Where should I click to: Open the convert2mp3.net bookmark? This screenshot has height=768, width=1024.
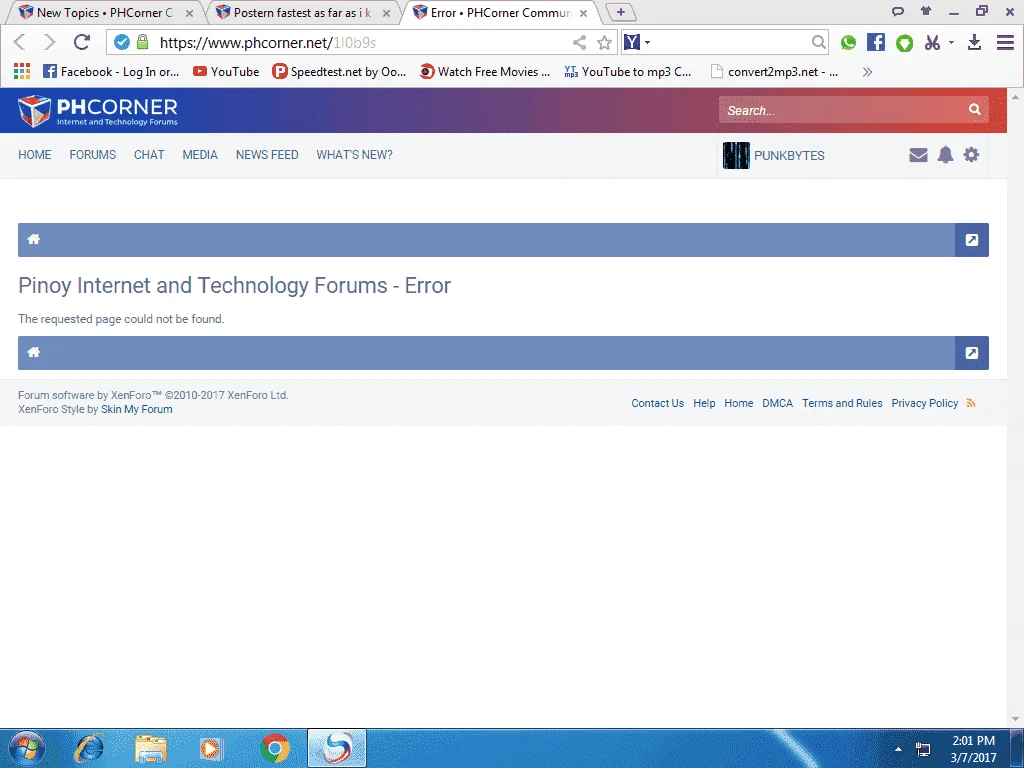pos(775,71)
